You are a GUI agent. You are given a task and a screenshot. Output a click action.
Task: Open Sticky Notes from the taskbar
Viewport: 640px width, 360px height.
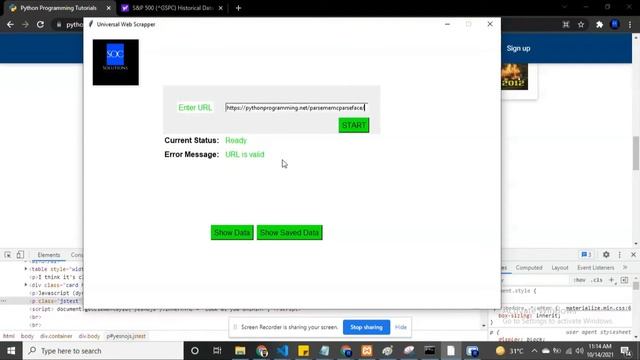(x=303, y=351)
